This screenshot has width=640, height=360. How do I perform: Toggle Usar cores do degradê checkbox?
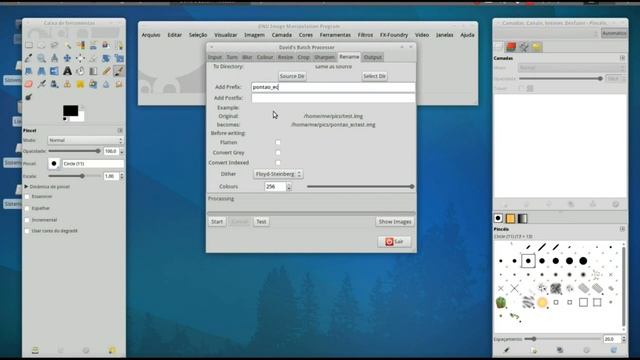pyautogui.click(x=27, y=231)
